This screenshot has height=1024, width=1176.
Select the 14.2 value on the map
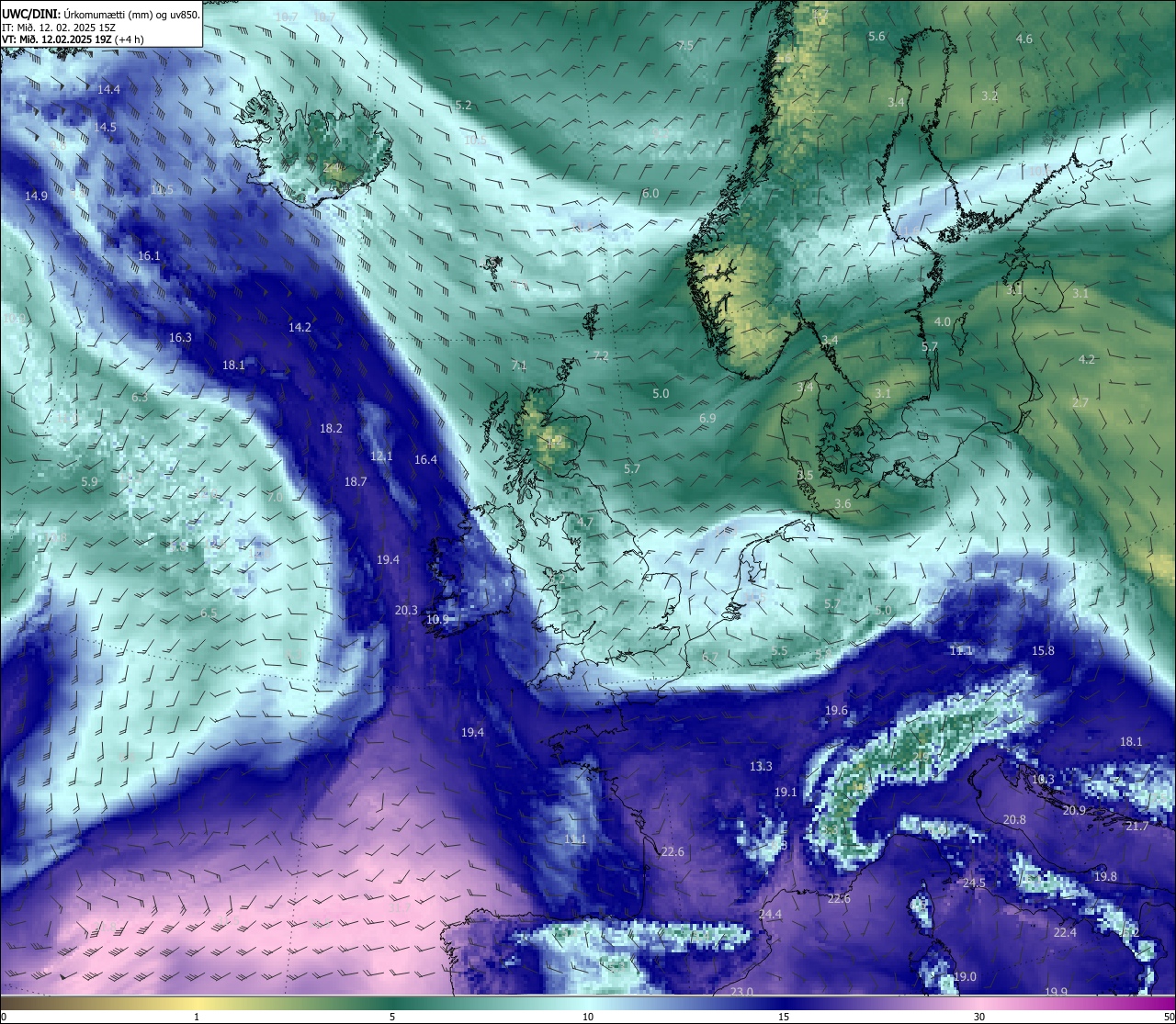(x=300, y=327)
